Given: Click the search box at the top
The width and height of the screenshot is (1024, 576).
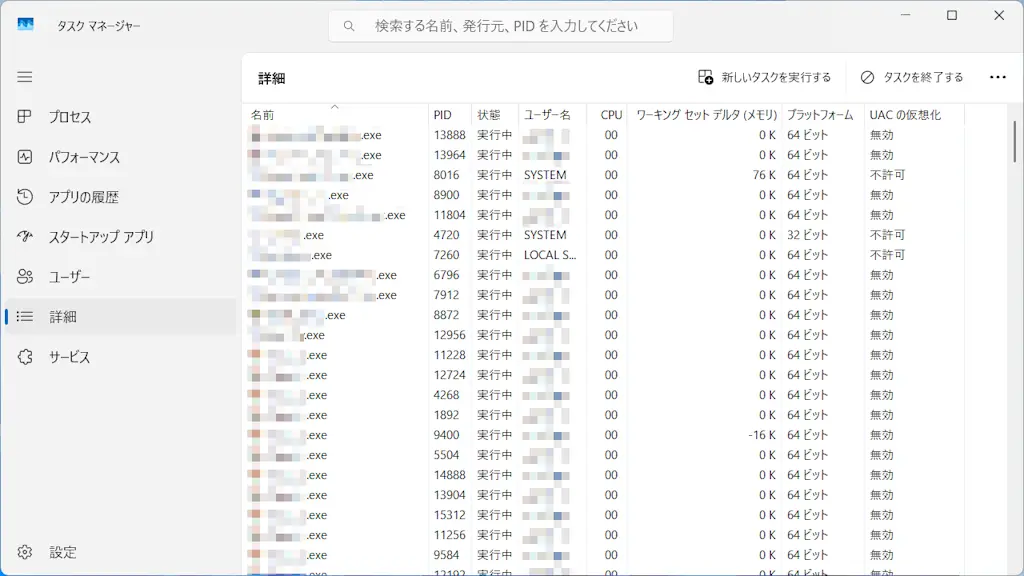Looking at the screenshot, I should [x=500, y=26].
